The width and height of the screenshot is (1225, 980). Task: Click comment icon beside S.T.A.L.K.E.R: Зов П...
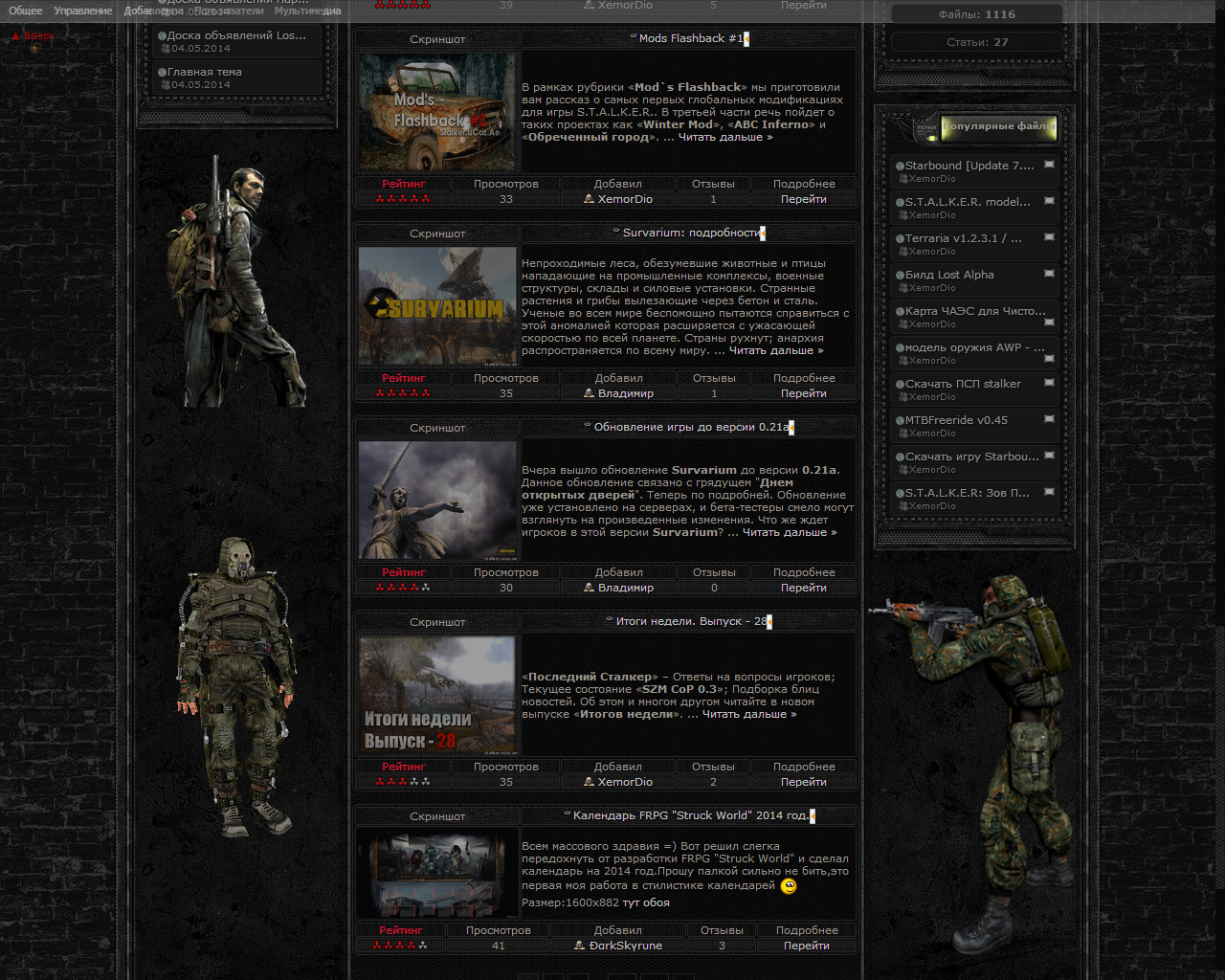click(x=1049, y=492)
